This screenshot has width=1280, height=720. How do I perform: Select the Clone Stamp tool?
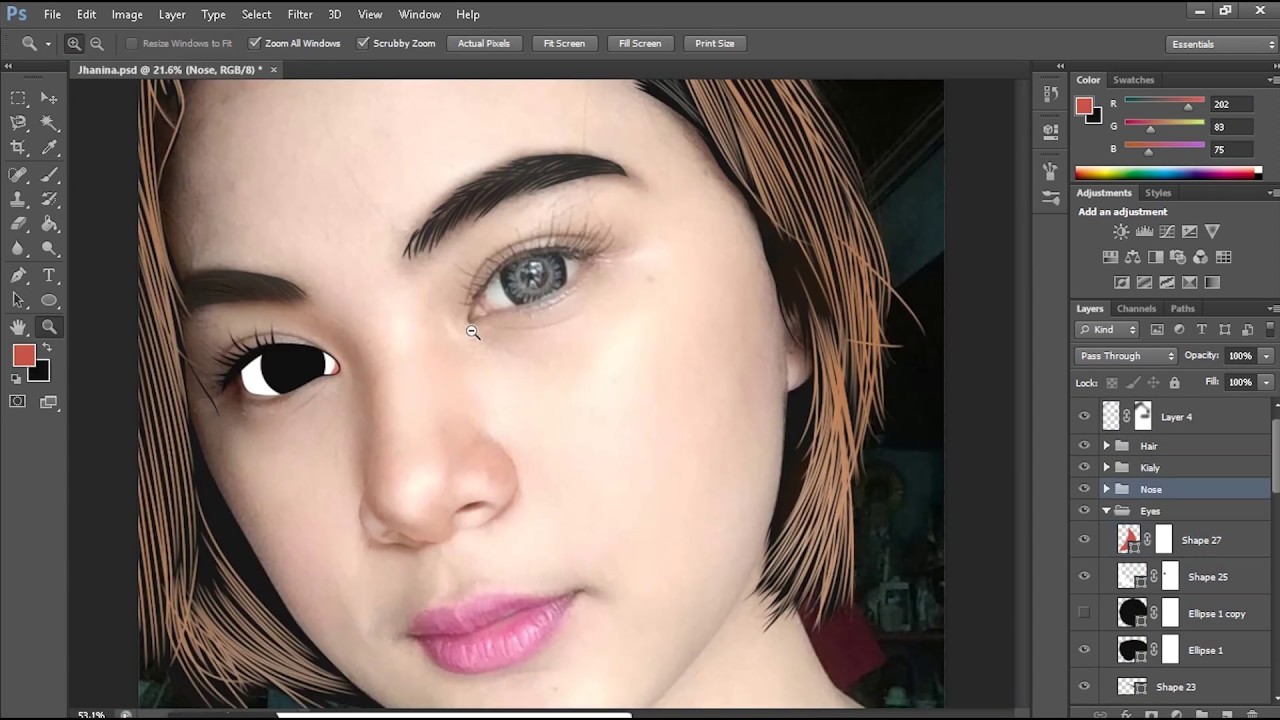pyautogui.click(x=18, y=200)
